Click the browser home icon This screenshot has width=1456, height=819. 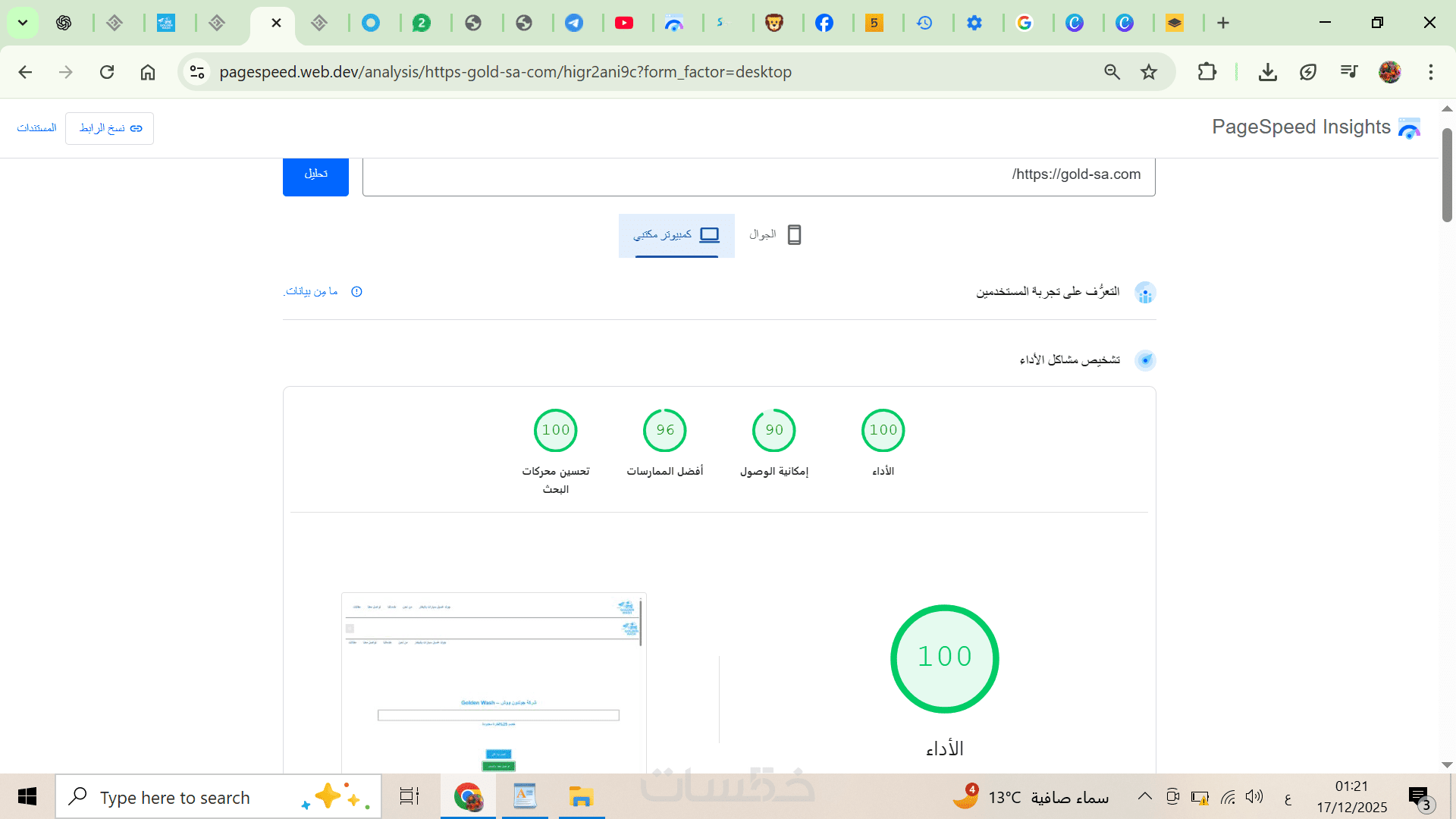click(x=148, y=72)
